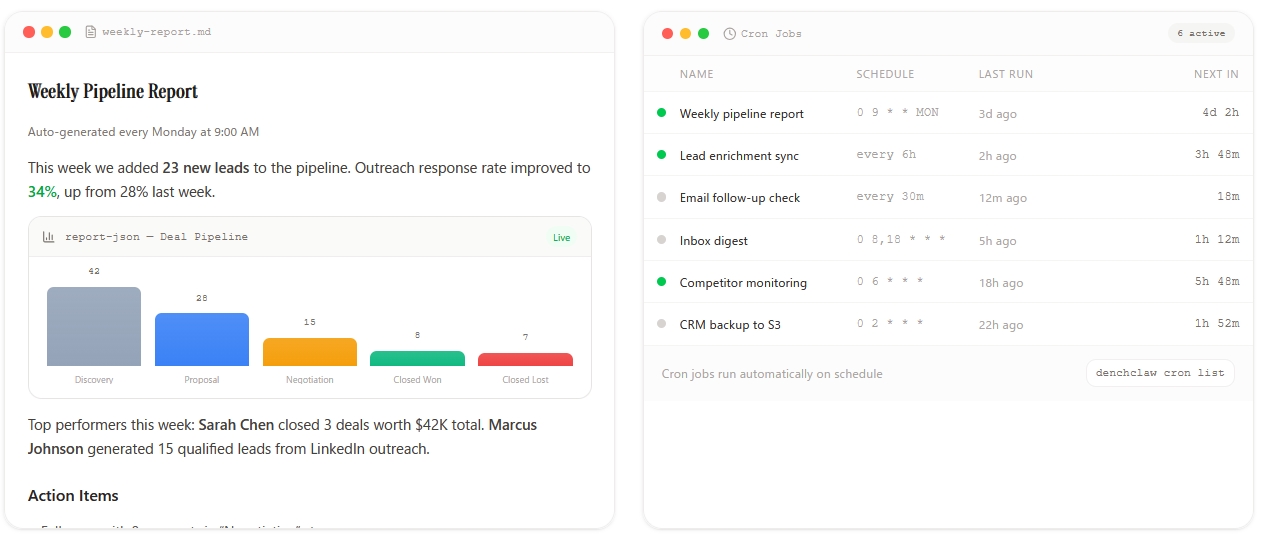The width and height of the screenshot is (1263, 535).
Task: Click the gray Discovery bar in chart
Action: pos(94,327)
